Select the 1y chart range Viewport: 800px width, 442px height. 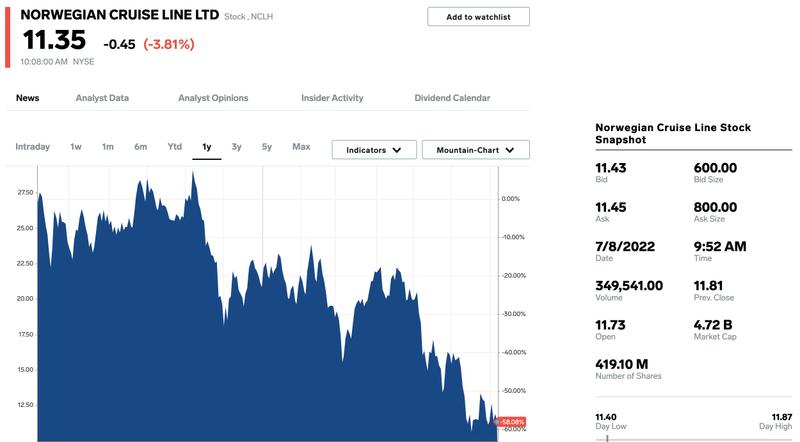click(x=207, y=147)
